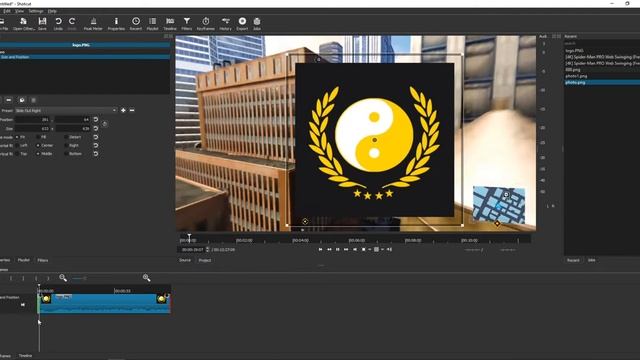Show the Recent files panel icon
This screenshot has width=640, height=360.
136,24
